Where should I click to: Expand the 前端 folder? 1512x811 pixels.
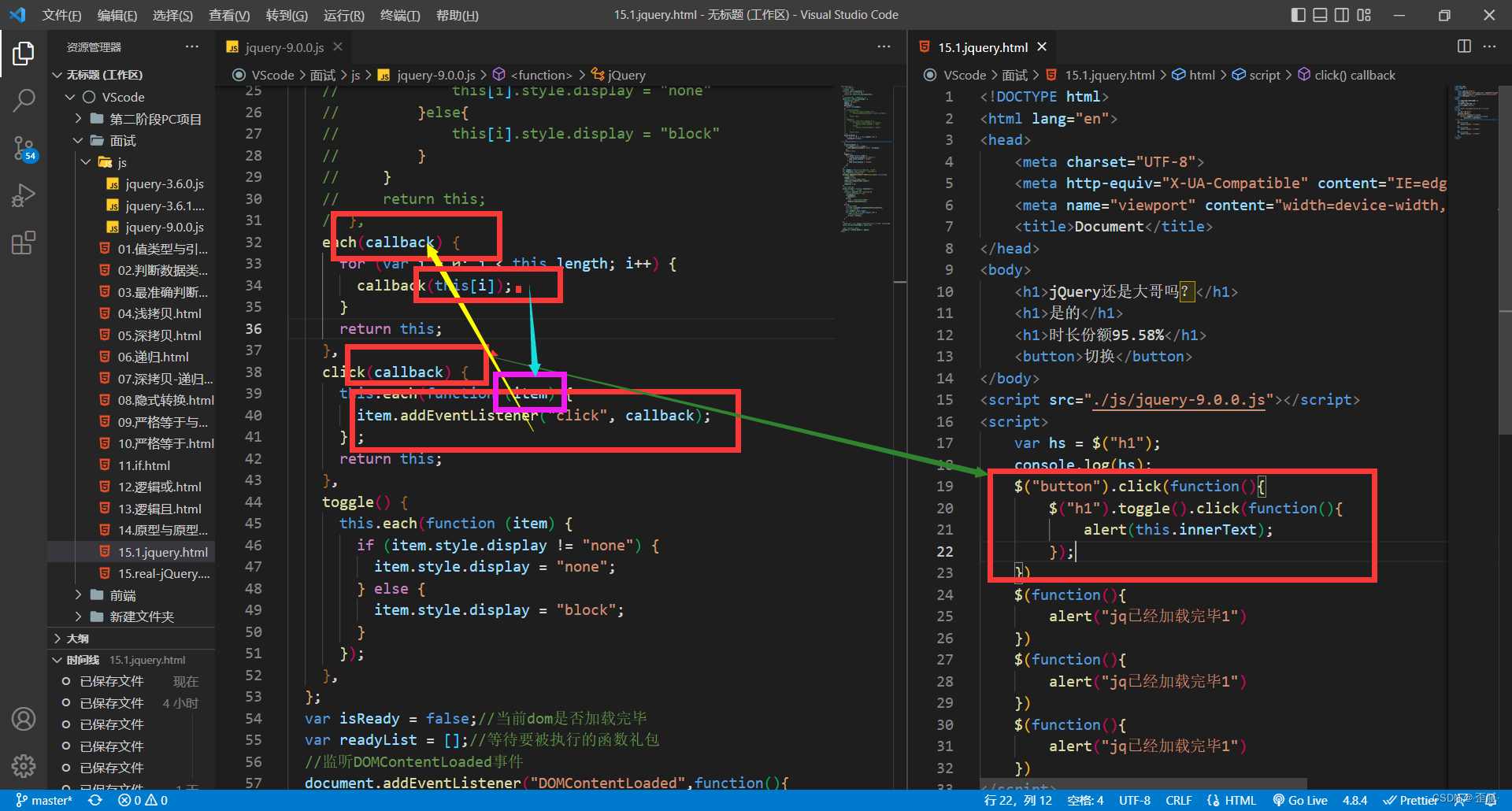(x=120, y=595)
